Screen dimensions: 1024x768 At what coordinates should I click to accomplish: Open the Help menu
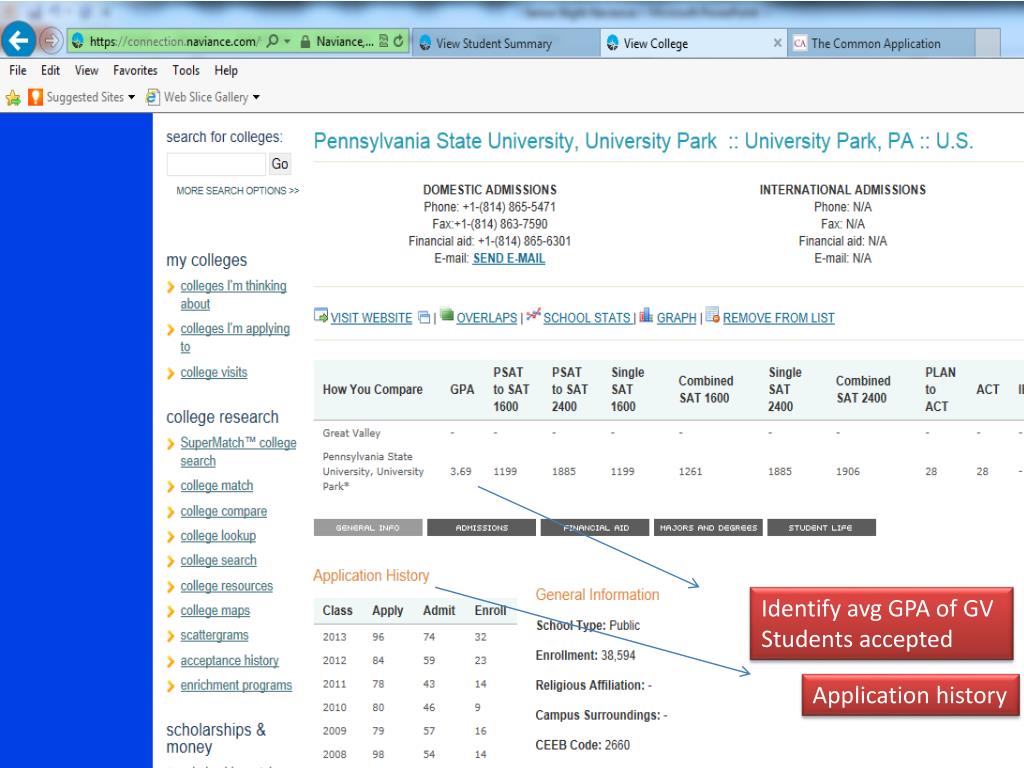[226, 71]
